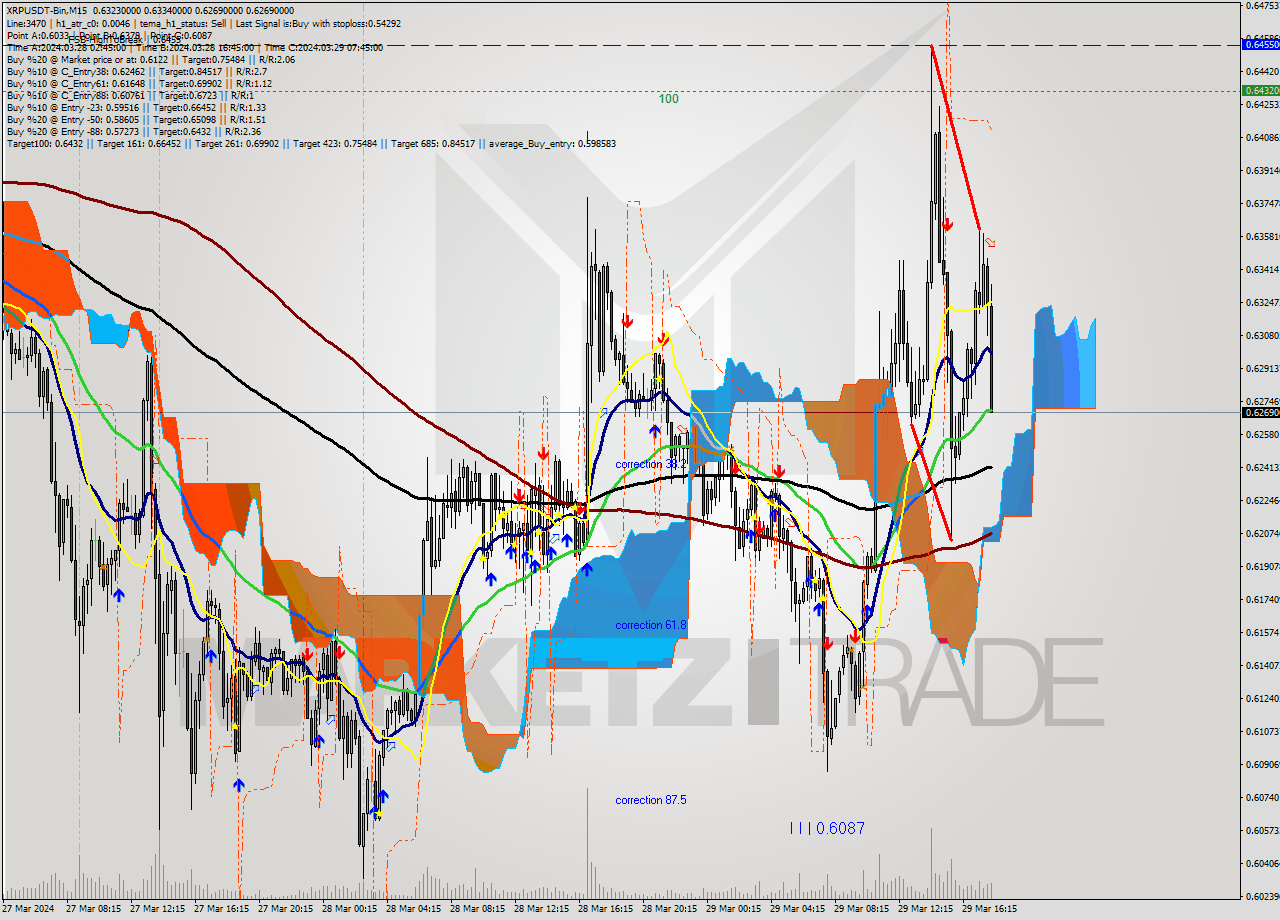Click the '29 Mar 04:15' time label

click(x=797, y=909)
